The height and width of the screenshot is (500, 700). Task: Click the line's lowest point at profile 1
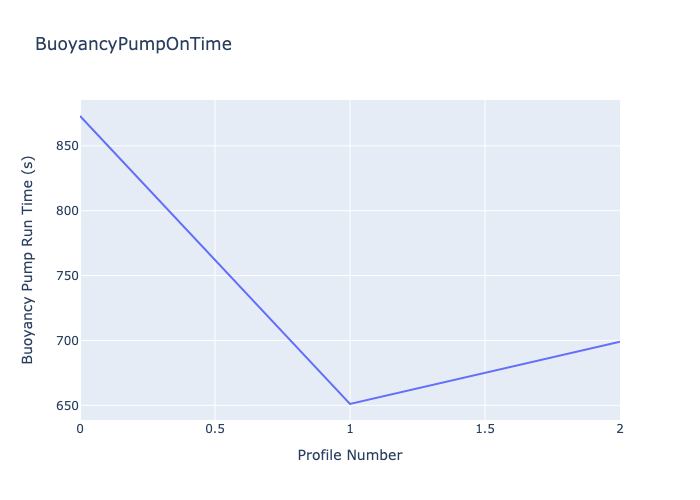pyautogui.click(x=350, y=404)
